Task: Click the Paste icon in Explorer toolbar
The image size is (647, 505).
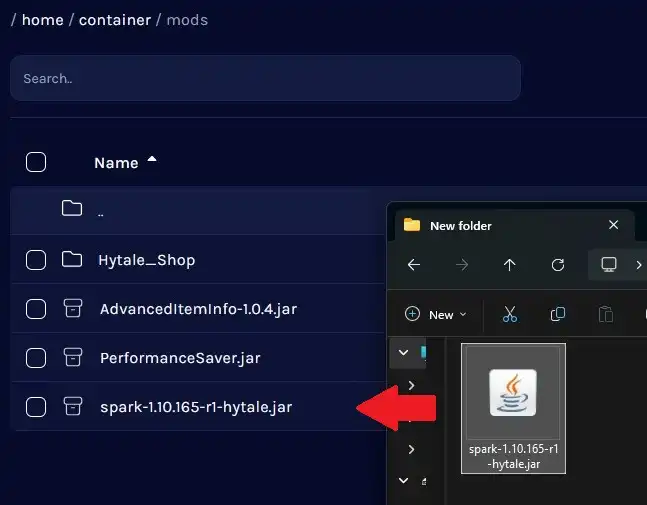Action: 606,314
